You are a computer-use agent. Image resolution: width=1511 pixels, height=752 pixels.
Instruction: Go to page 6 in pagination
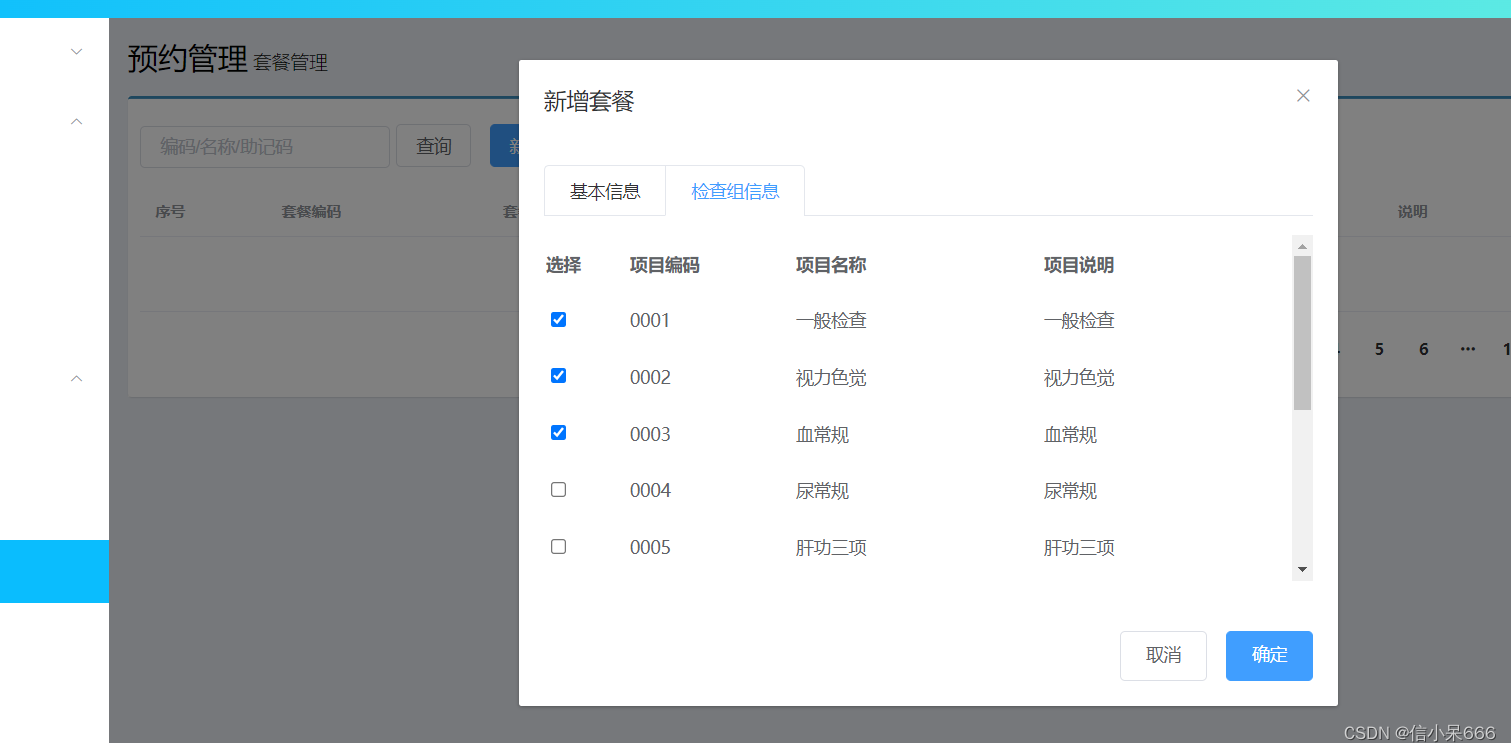(1423, 349)
